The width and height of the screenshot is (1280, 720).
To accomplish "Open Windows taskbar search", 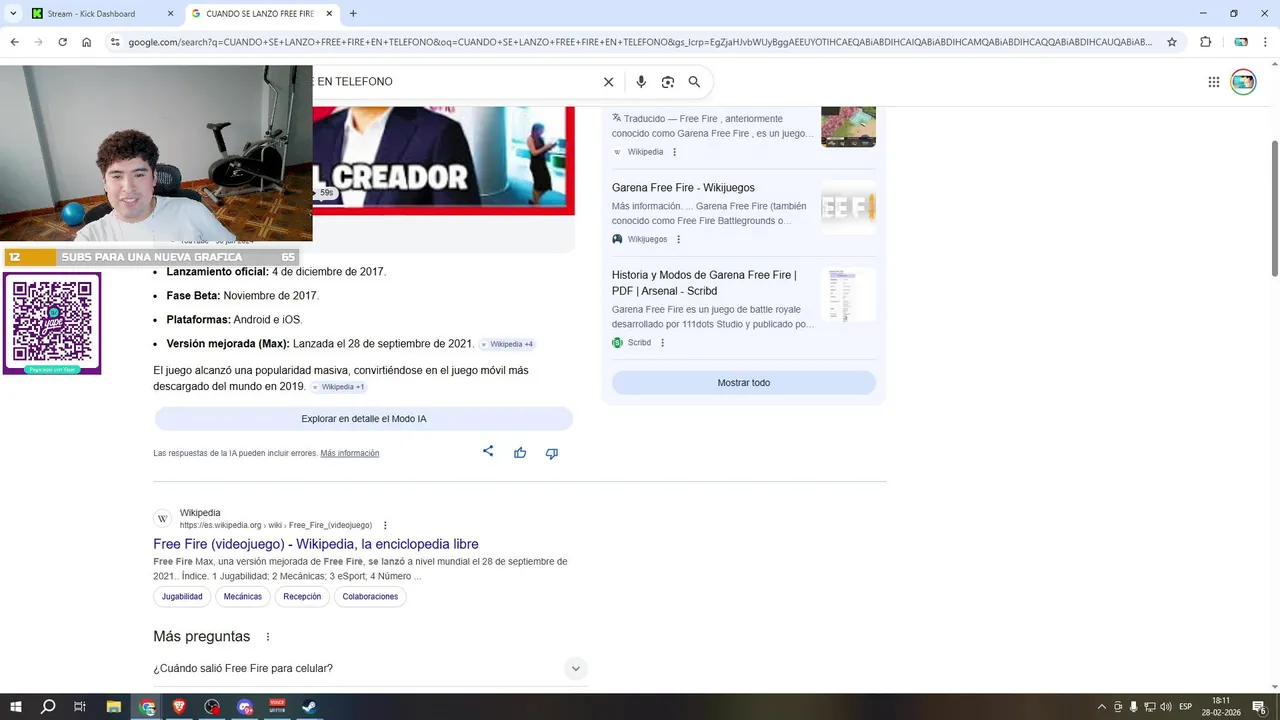I will coord(48,707).
